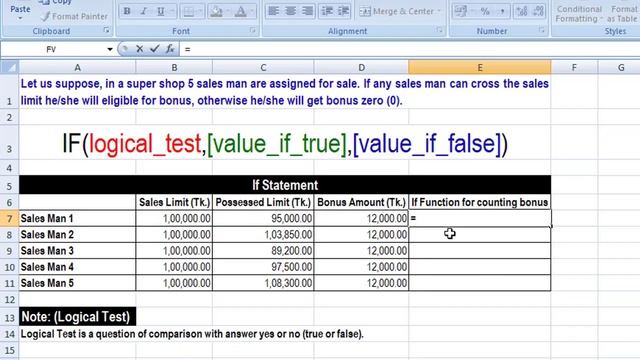Image resolution: width=640 pixels, height=360 pixels.
Task: Open the Name Box dropdown arrow
Action: [110, 49]
